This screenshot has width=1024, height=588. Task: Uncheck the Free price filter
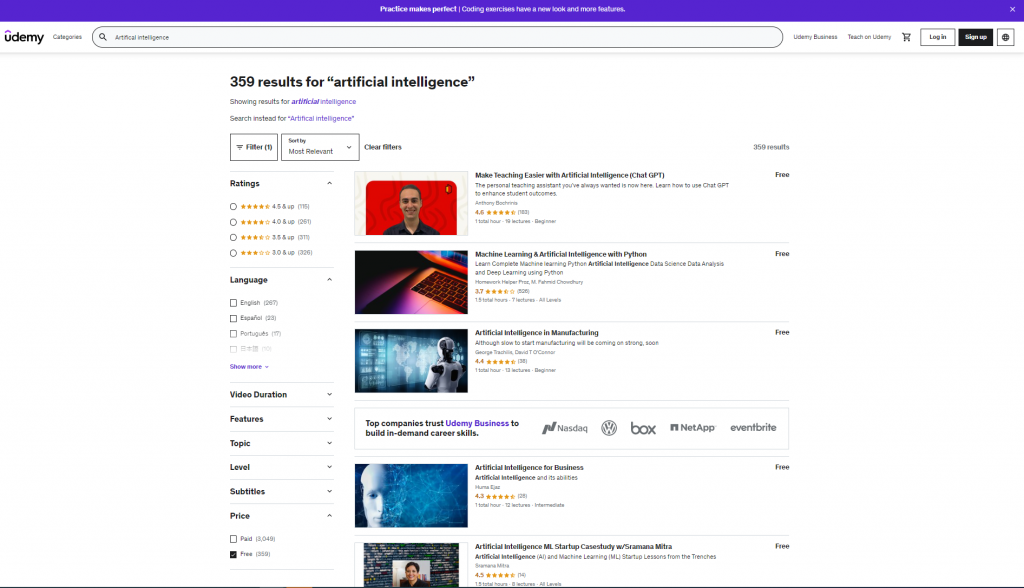coord(234,554)
